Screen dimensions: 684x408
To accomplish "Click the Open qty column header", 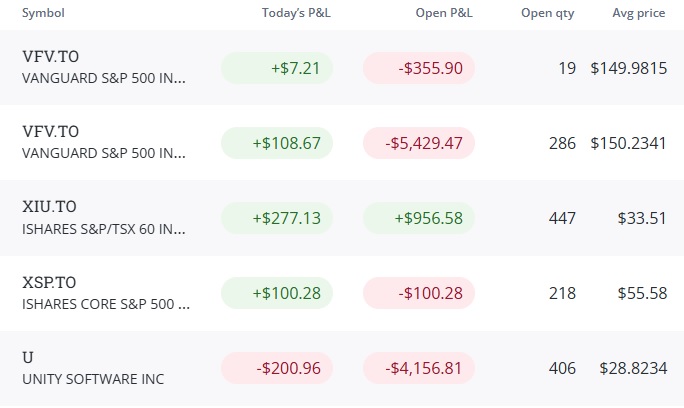I will point(548,14).
